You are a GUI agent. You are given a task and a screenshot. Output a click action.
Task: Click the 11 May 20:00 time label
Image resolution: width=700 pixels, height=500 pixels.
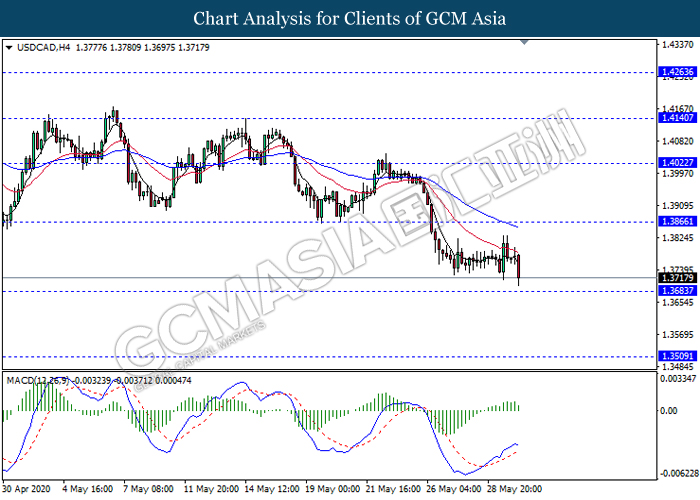211,489
